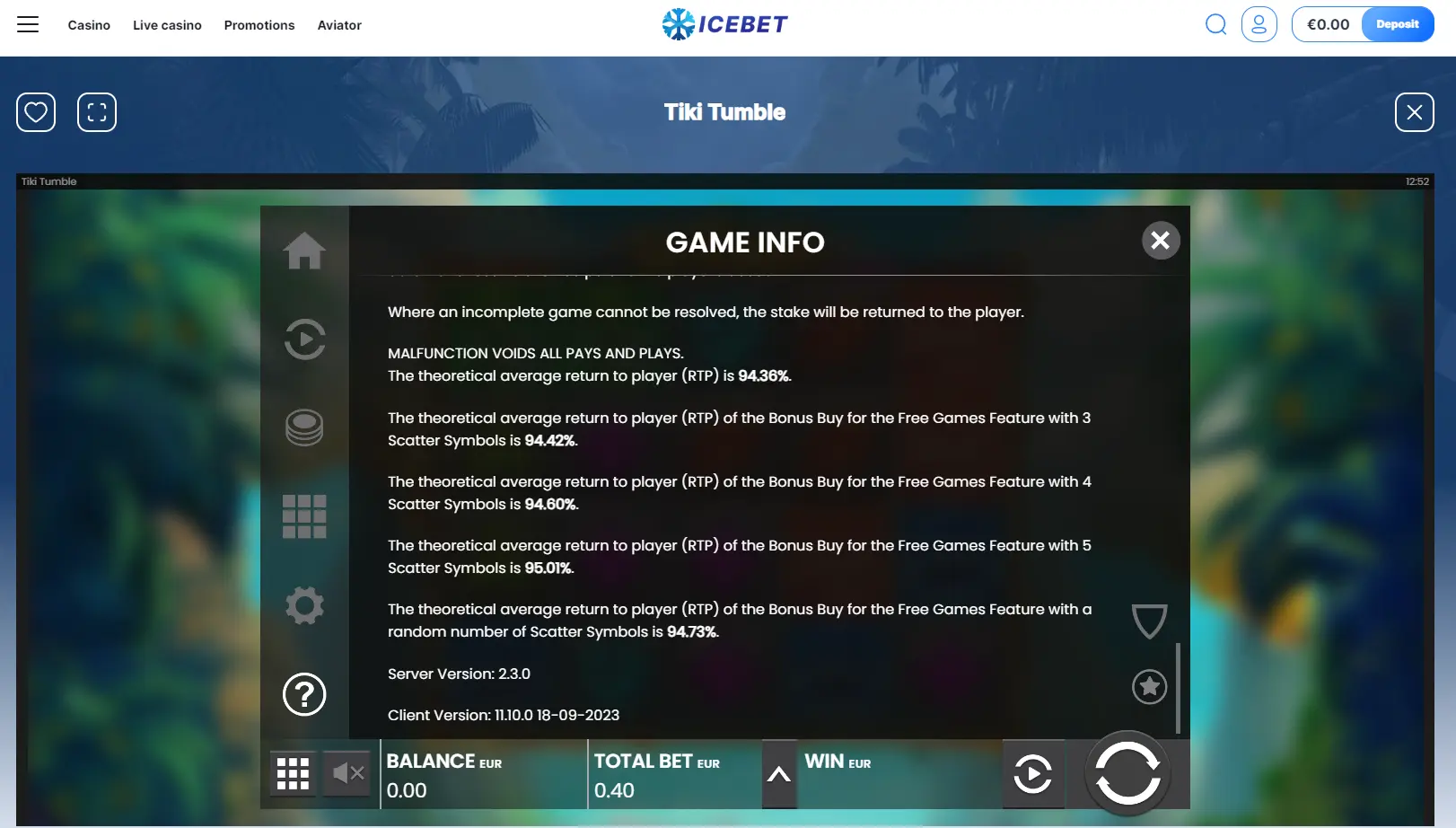Toggle the muted sound speaker

[347, 773]
